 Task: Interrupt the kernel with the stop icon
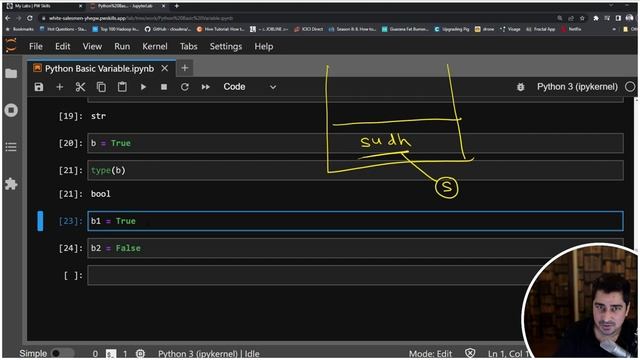pos(164,87)
